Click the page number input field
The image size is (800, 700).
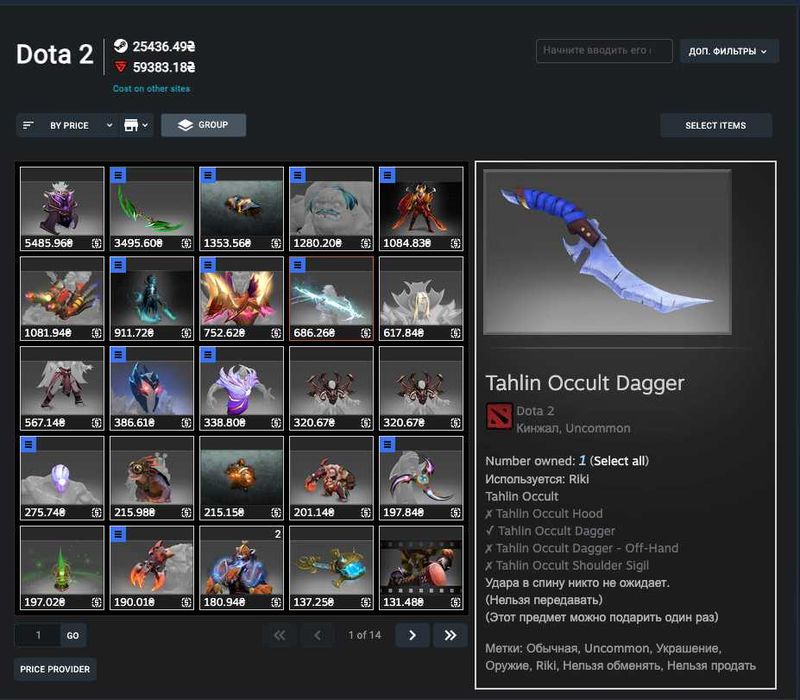point(38,635)
